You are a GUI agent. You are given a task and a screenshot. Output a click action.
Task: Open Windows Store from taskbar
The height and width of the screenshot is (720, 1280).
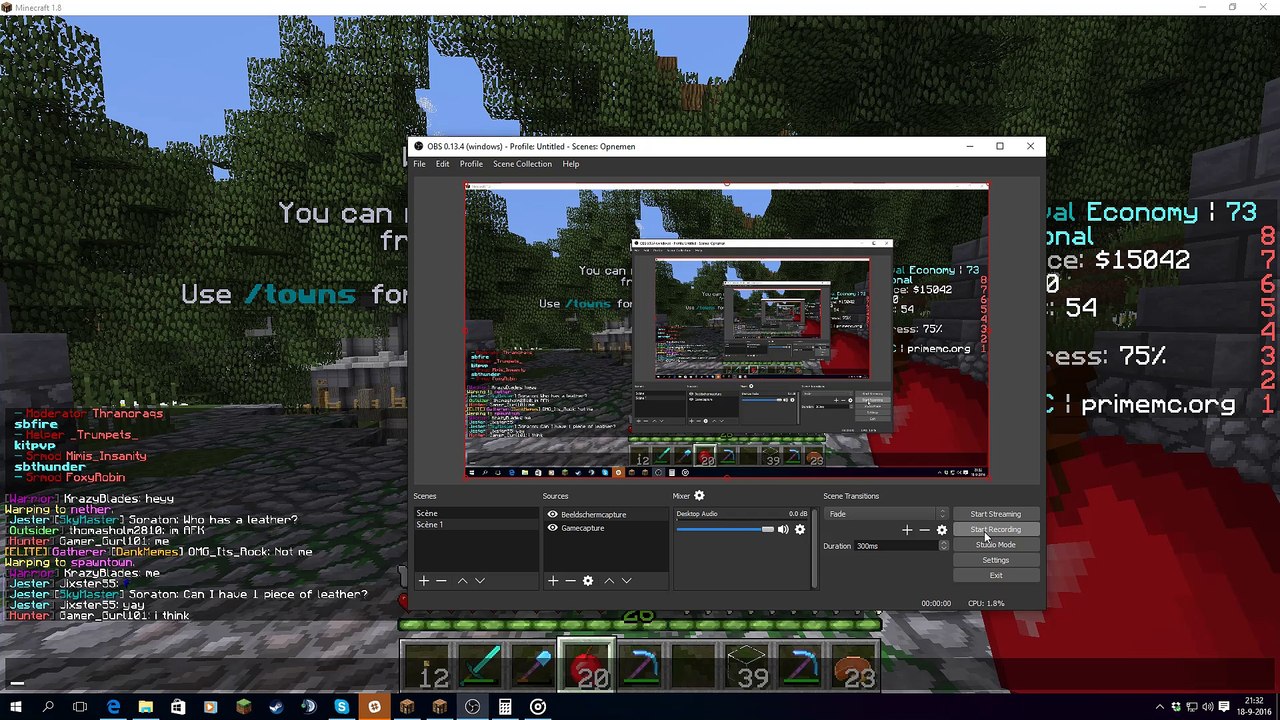click(x=178, y=708)
